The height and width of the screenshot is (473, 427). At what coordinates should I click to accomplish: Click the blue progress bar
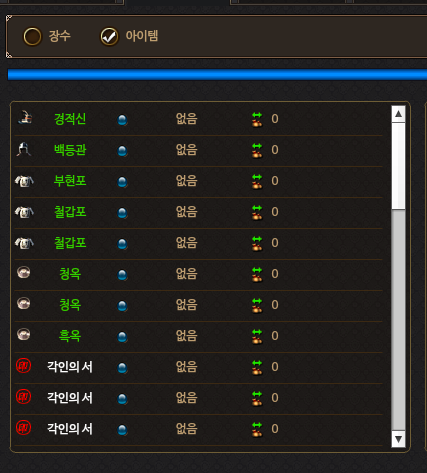217,74
